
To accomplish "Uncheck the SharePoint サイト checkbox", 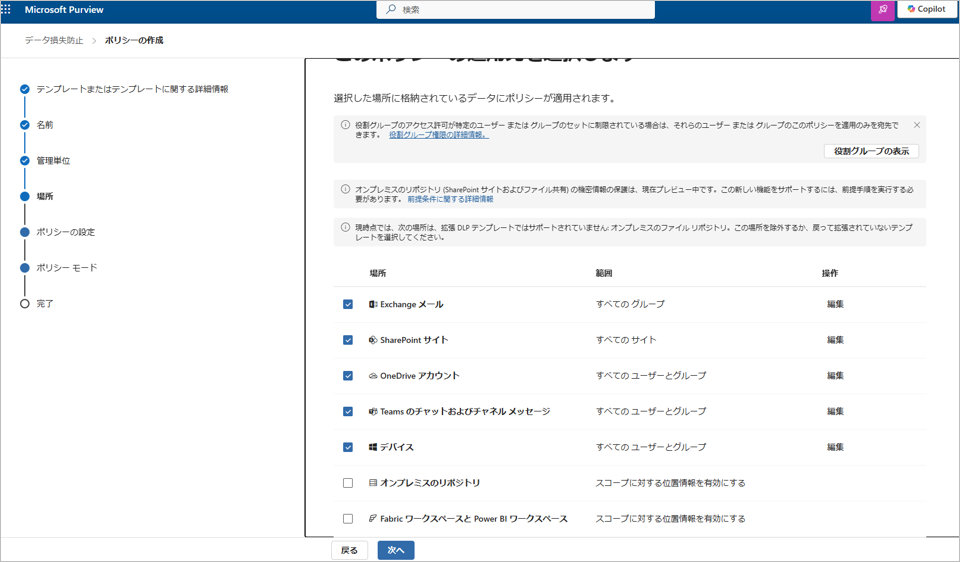I will (x=348, y=340).
